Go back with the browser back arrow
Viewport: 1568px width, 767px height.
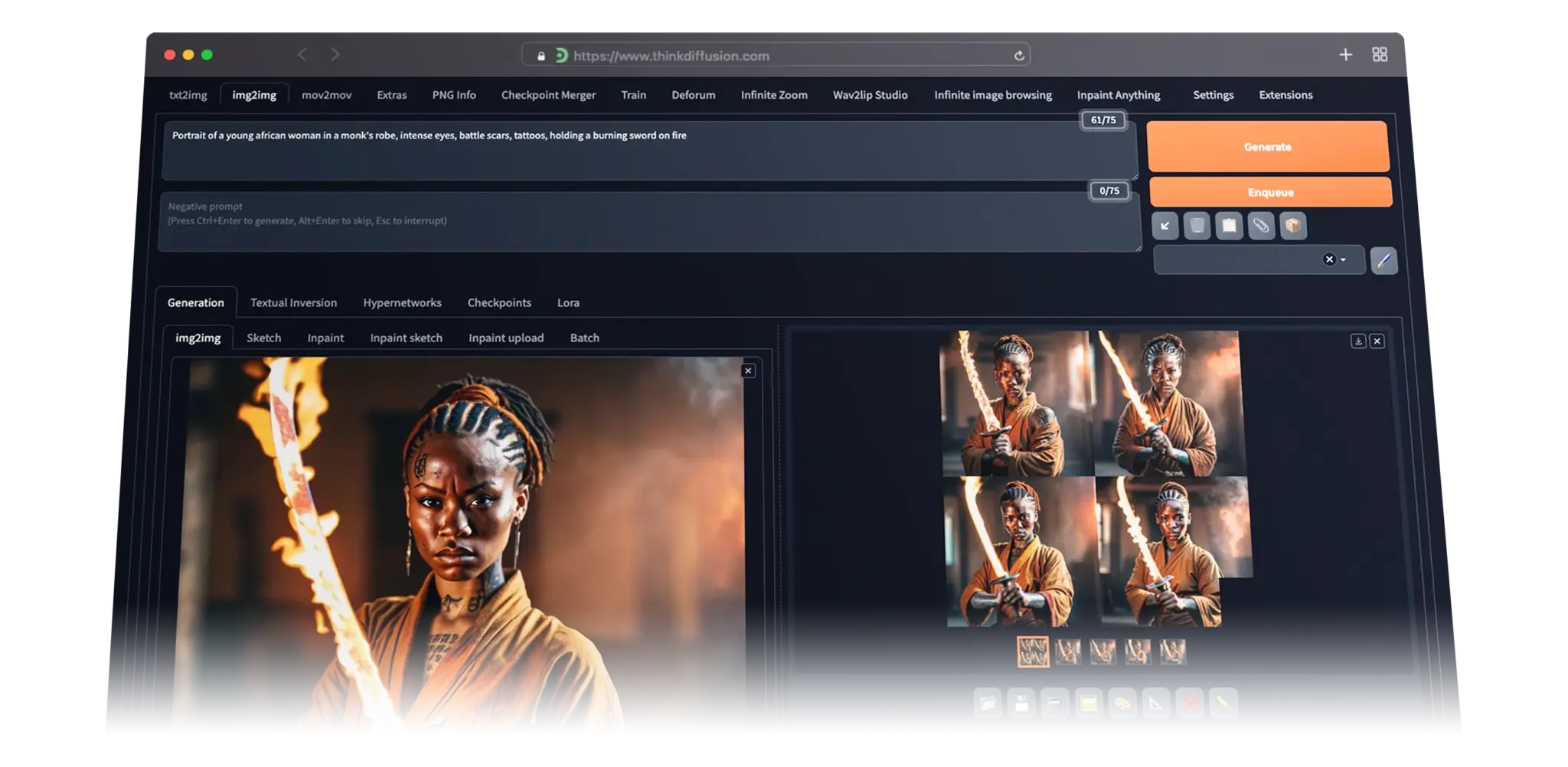[302, 54]
